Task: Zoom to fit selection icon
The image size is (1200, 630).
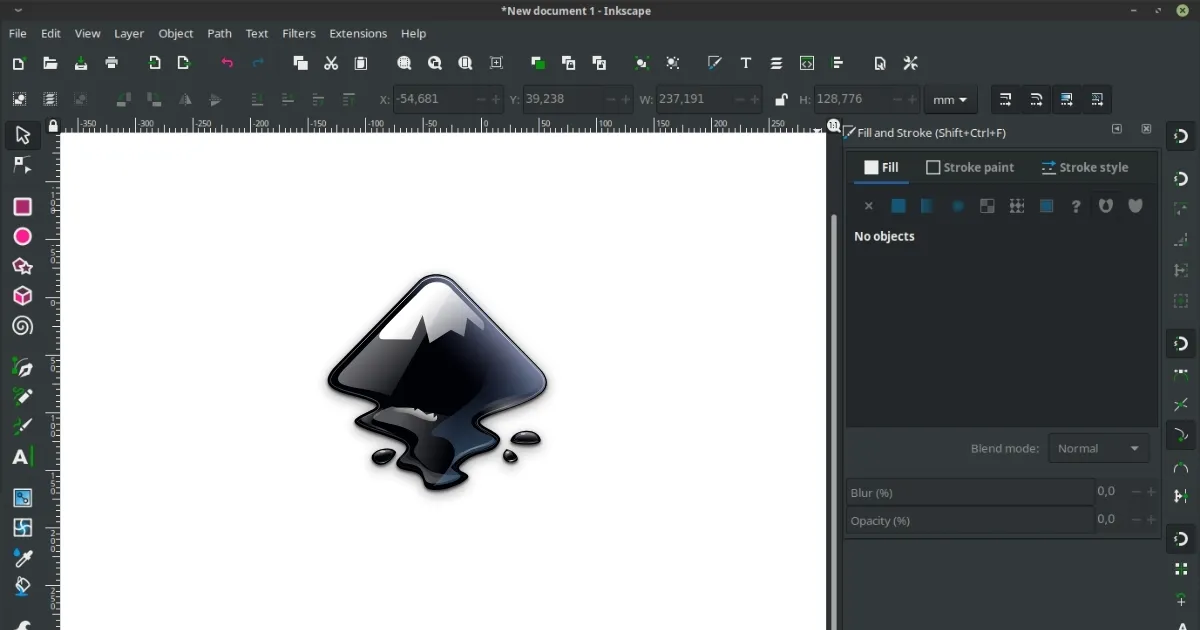Action: point(404,63)
